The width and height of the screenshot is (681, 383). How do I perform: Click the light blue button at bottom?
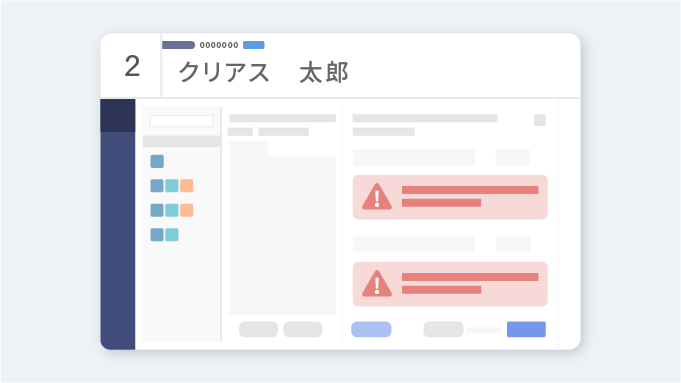[371, 329]
